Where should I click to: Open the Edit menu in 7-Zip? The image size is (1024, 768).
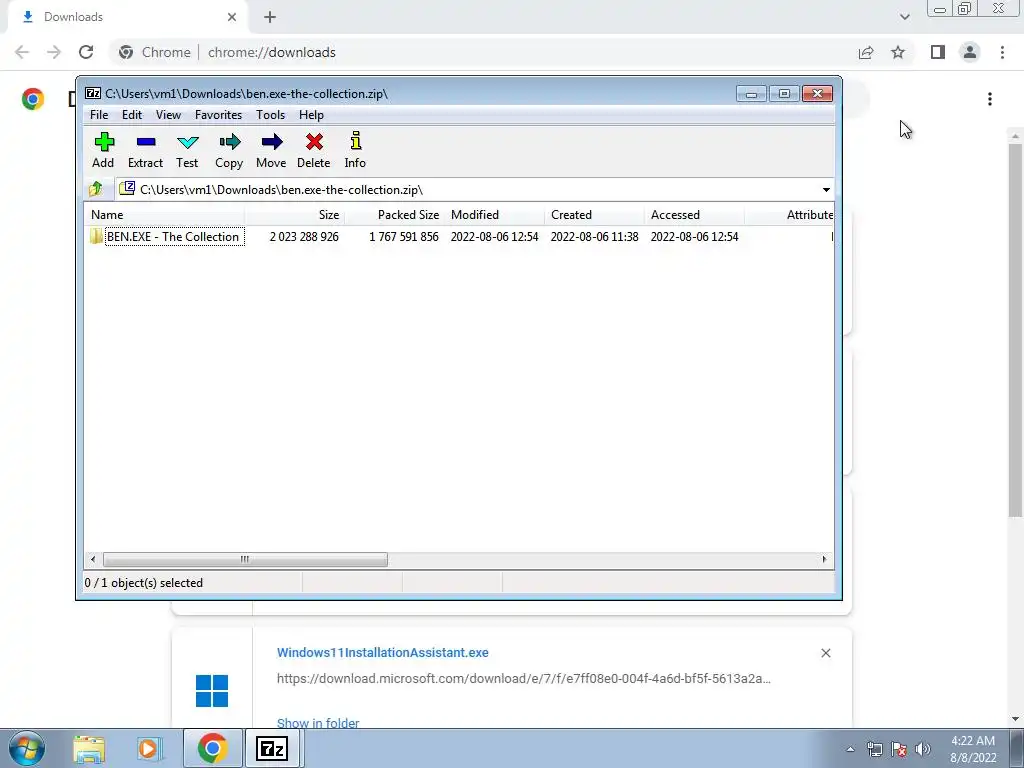pos(132,115)
